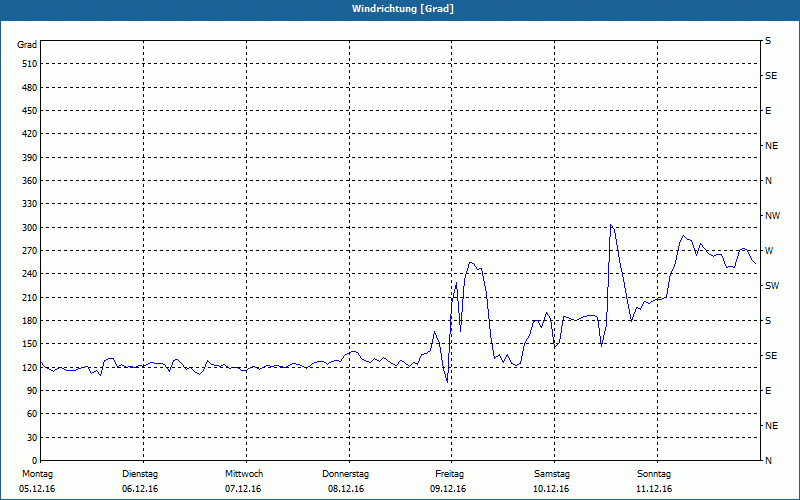Click the 'Grad' y-axis unit label
The height and width of the screenshot is (500, 800).
27,45
